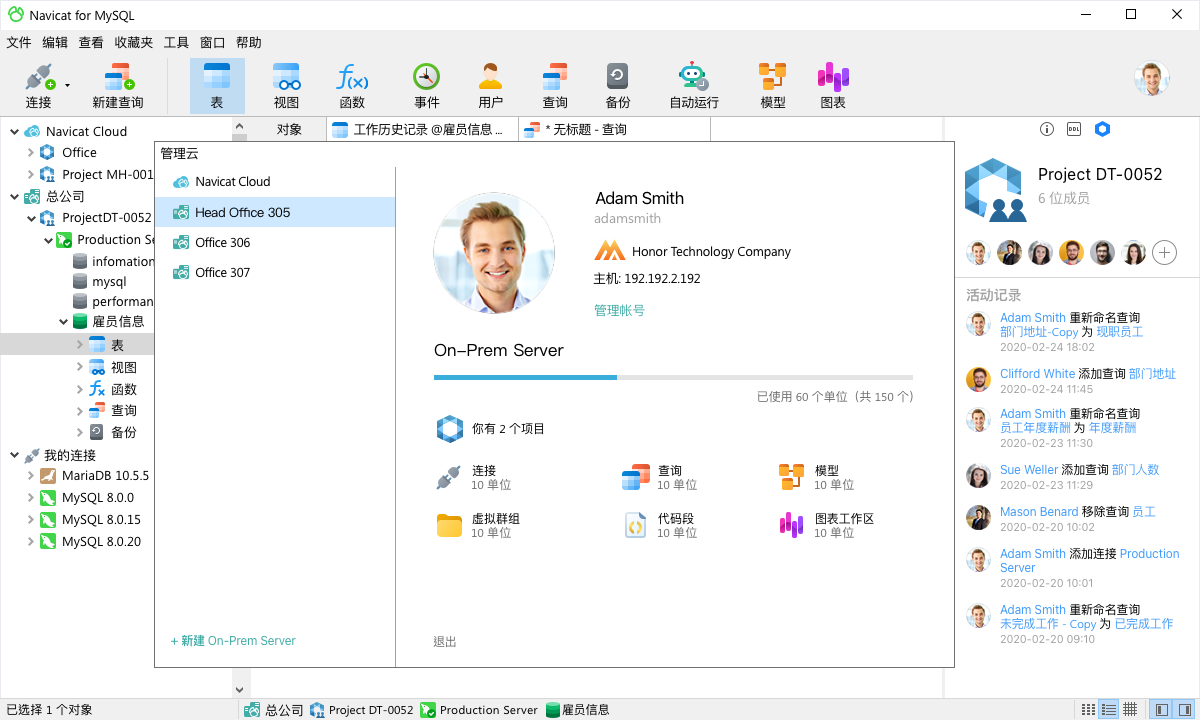Toggle the right information pane visibility
Screen dimensions: 1200x720
click(1183, 709)
